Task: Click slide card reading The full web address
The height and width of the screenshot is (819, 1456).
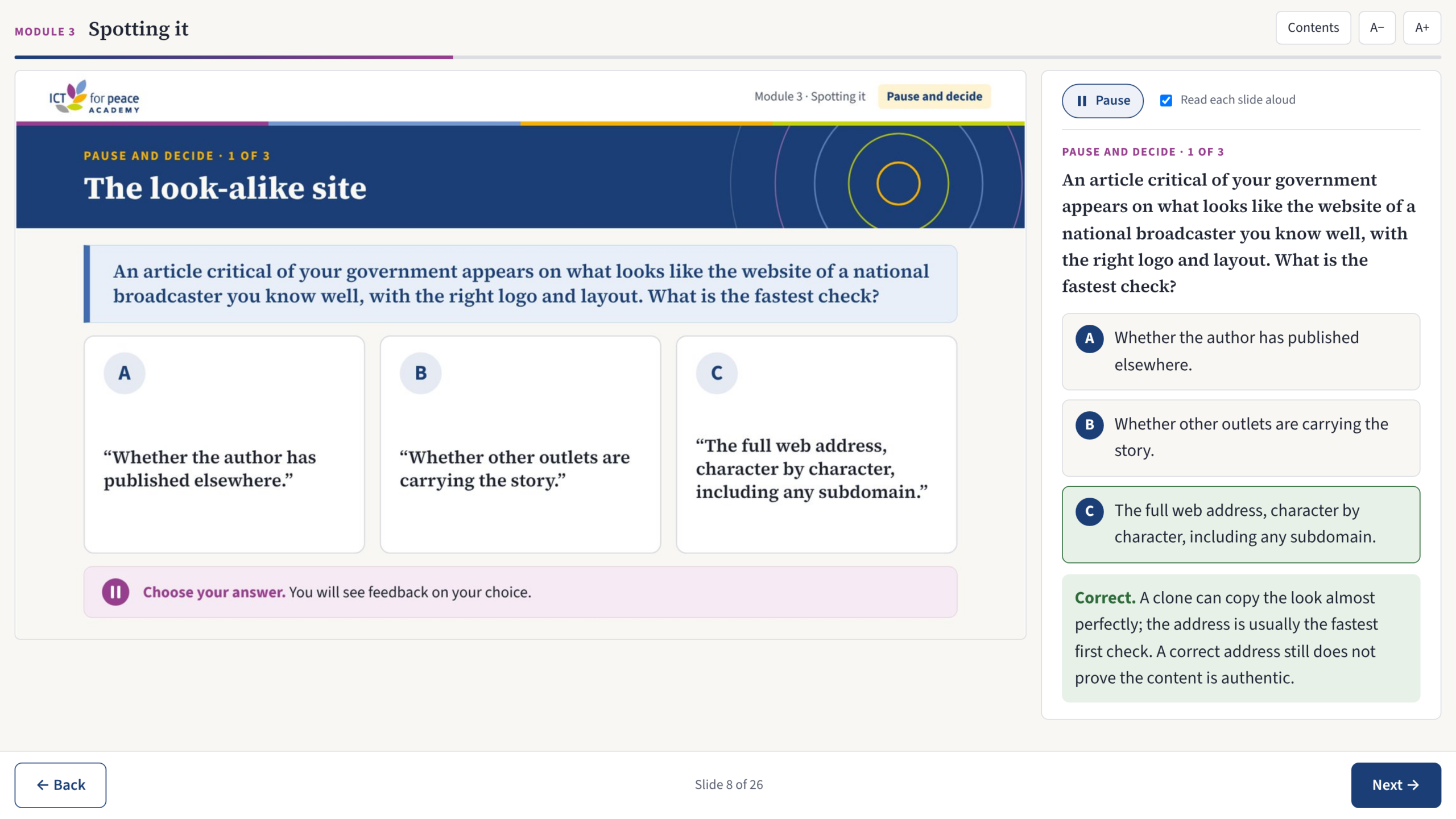Action: pyautogui.click(x=816, y=444)
